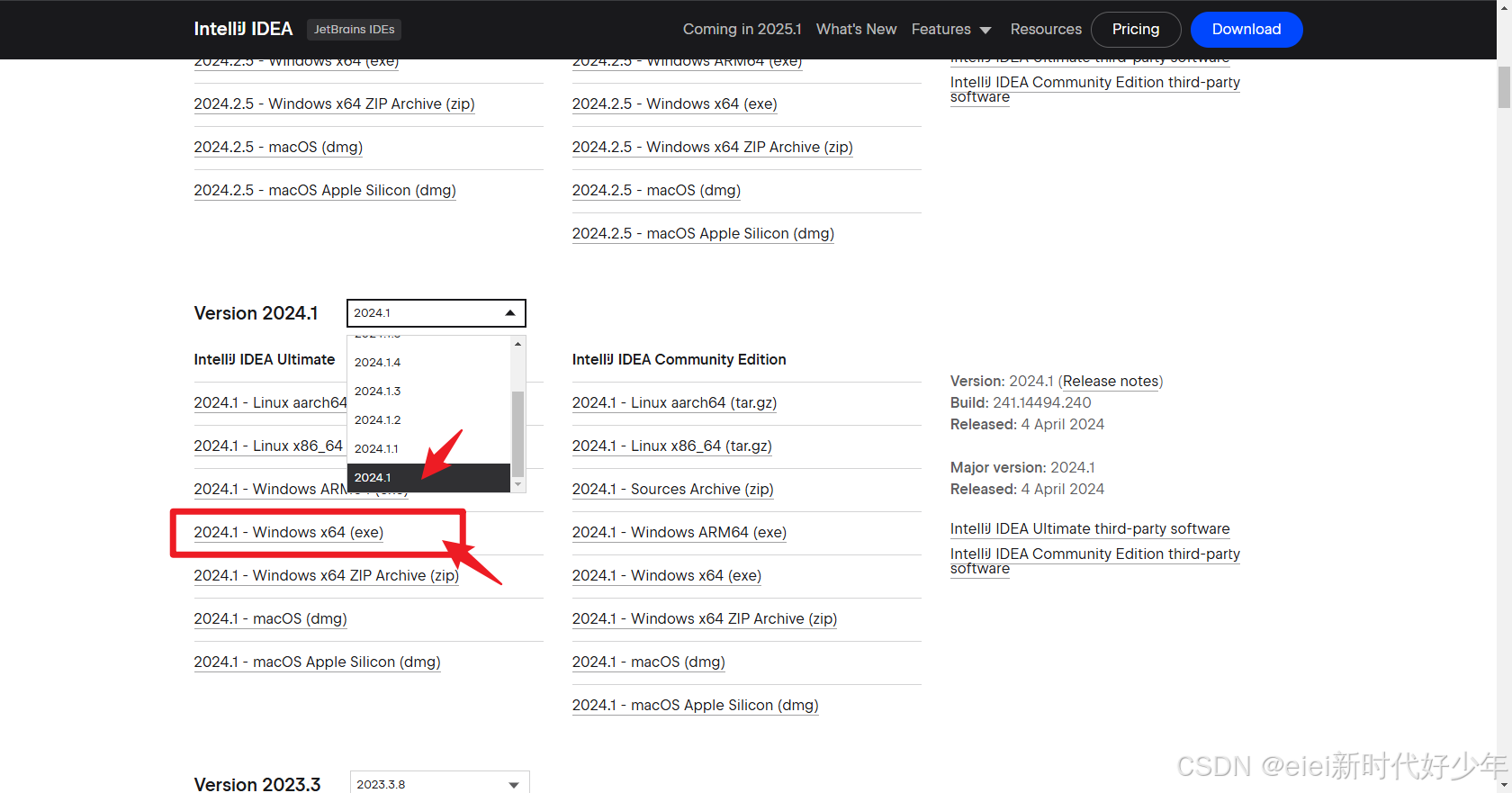Download Community 2024.1 macOS Apple Silicon (dmg)
The height and width of the screenshot is (793, 1512).
tap(696, 705)
